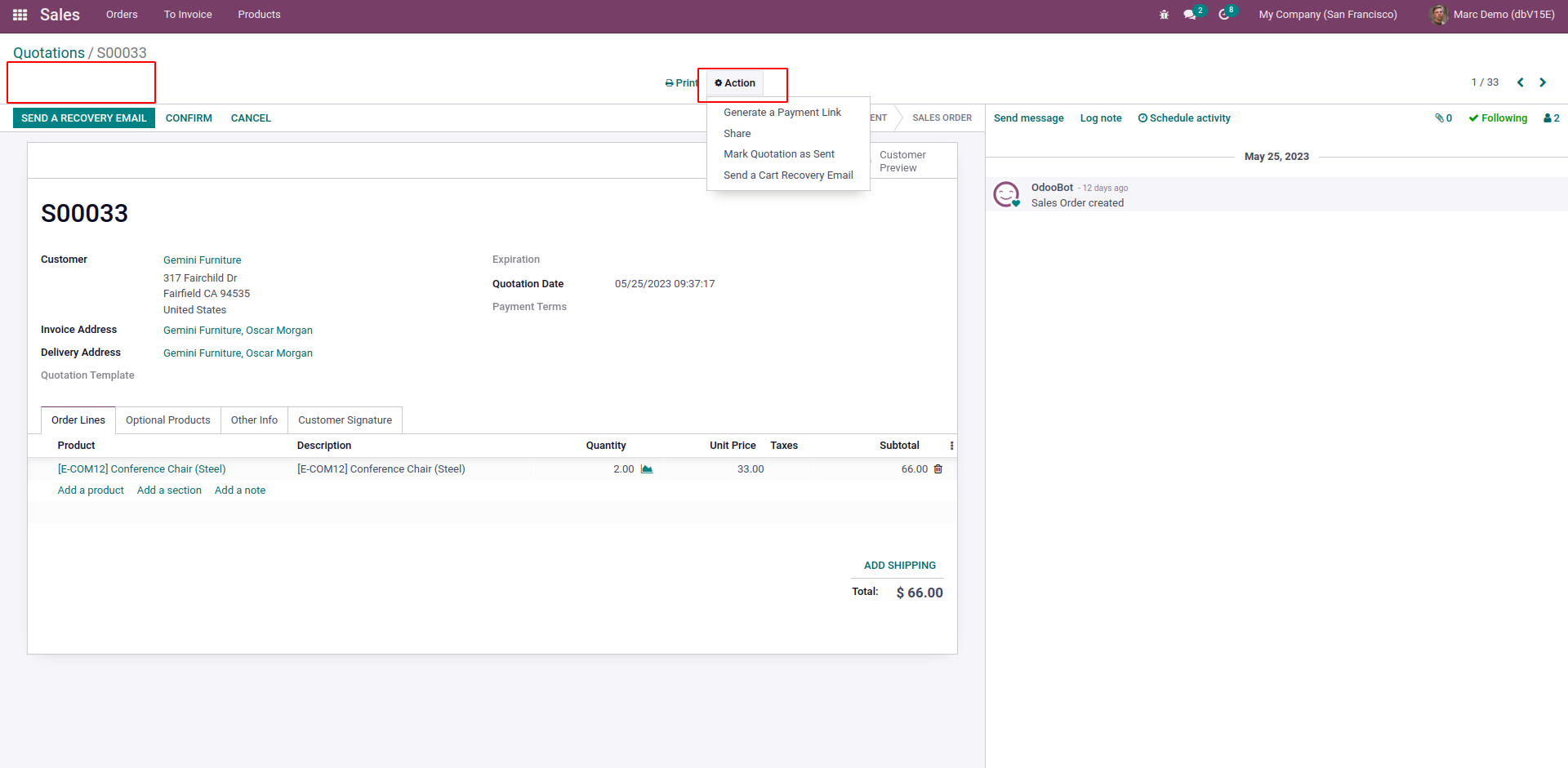Go to the next record arrow

pos(1543,82)
